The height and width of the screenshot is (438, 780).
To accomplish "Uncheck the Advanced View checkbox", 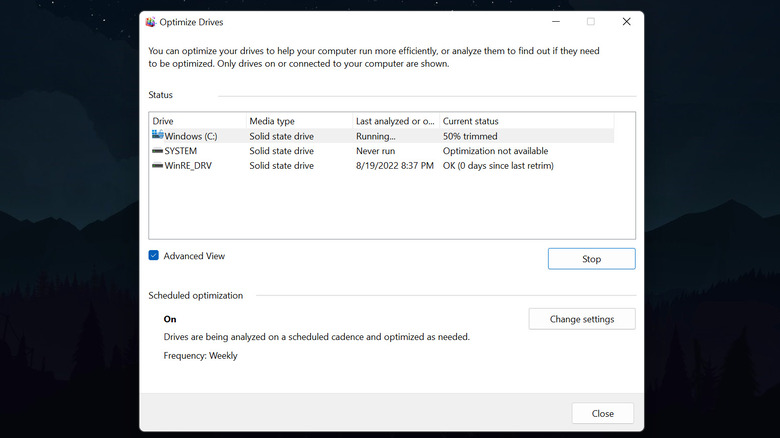I will tap(154, 256).
